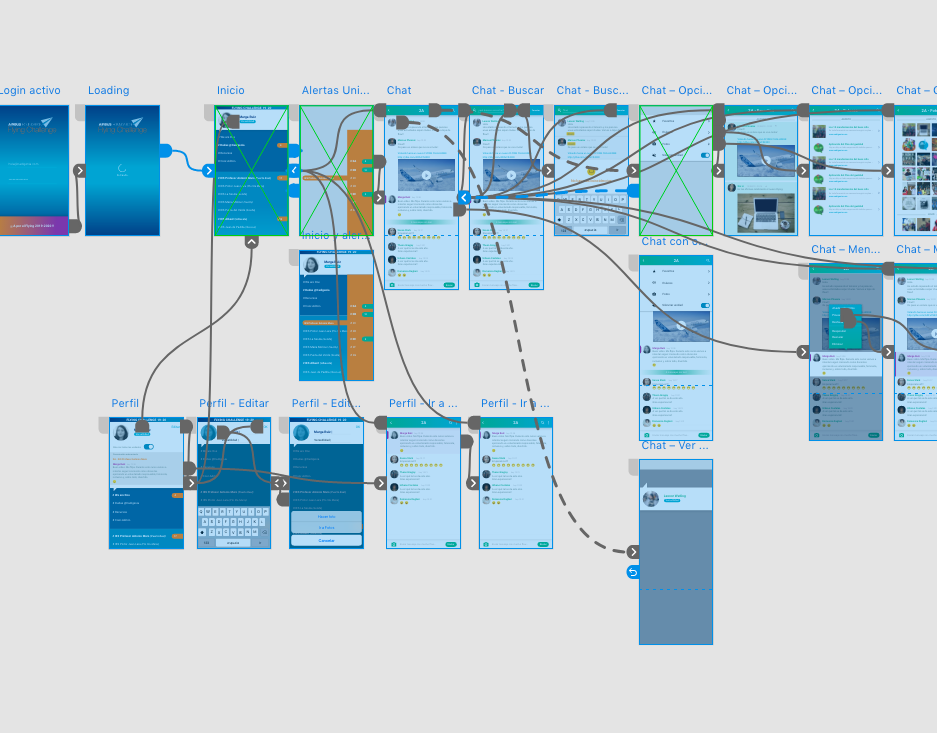Viewport: 937px width, 733px height.
Task: Select the Perfil - Edit... artboard title
Action: tap(326, 403)
